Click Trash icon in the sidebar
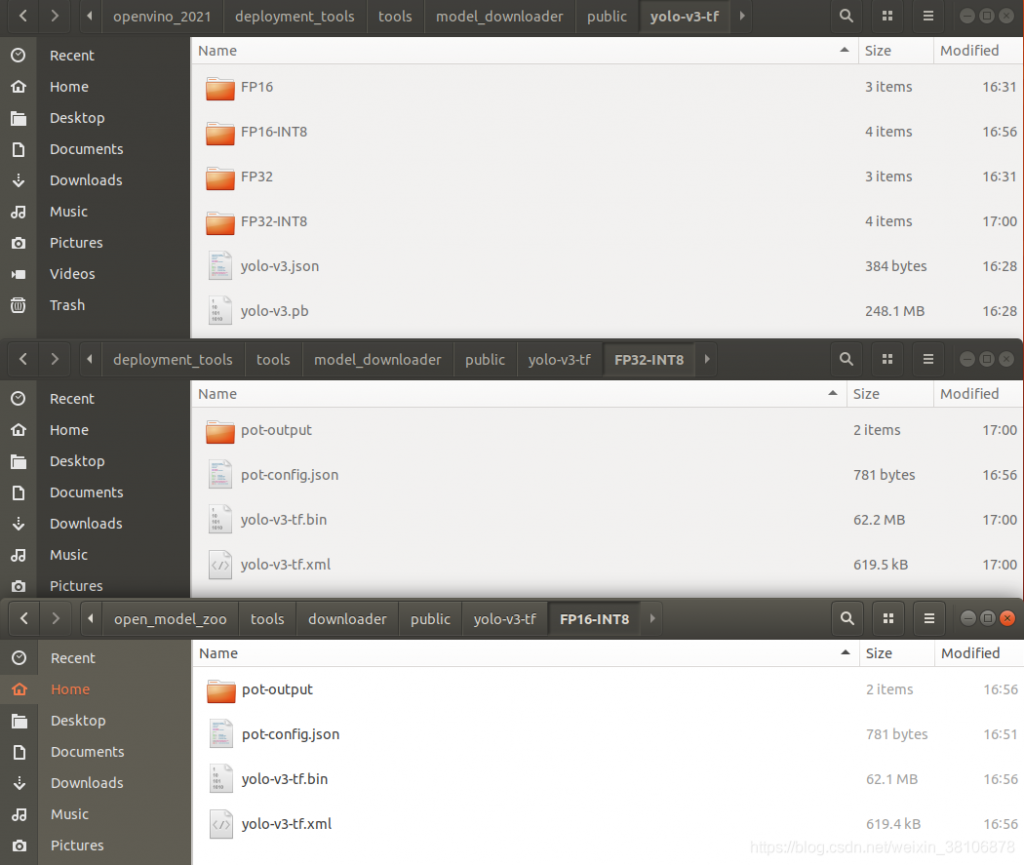 (x=18, y=305)
